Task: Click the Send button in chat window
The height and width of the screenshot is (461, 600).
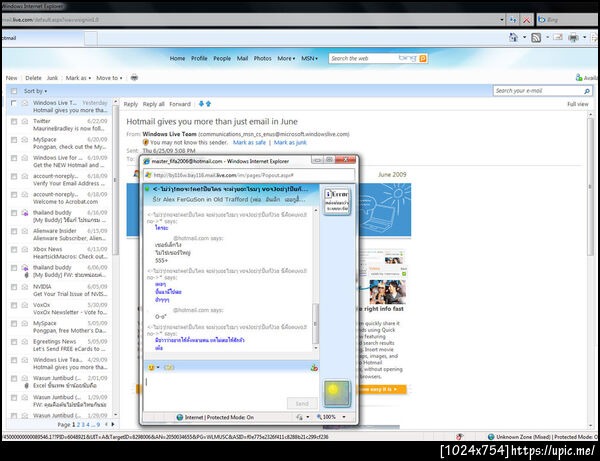Action: (x=302, y=403)
